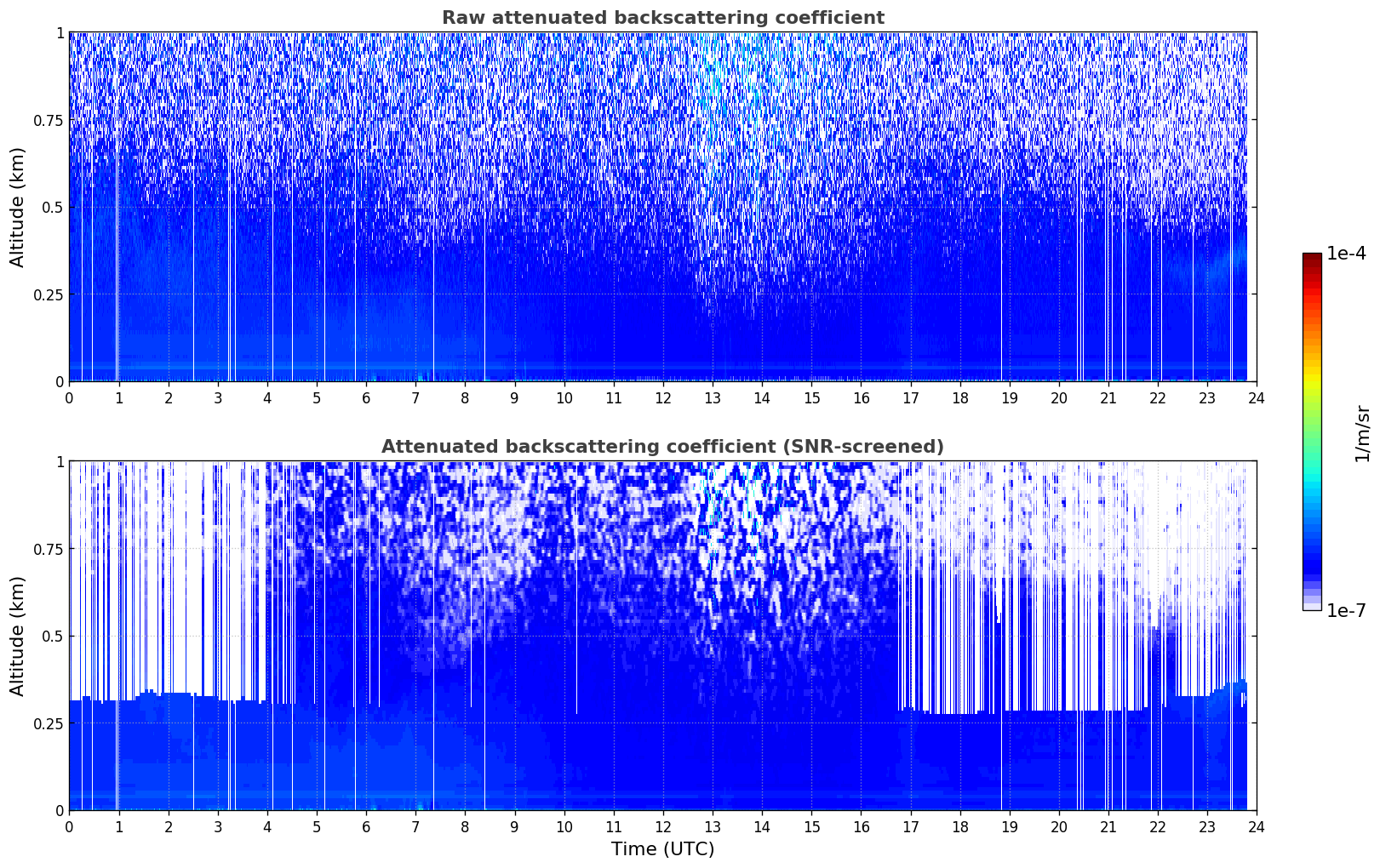Viewport: 1380px width, 868px height.
Task: Click hour '8' tick under bottom plot
Action: pyautogui.click(x=465, y=826)
